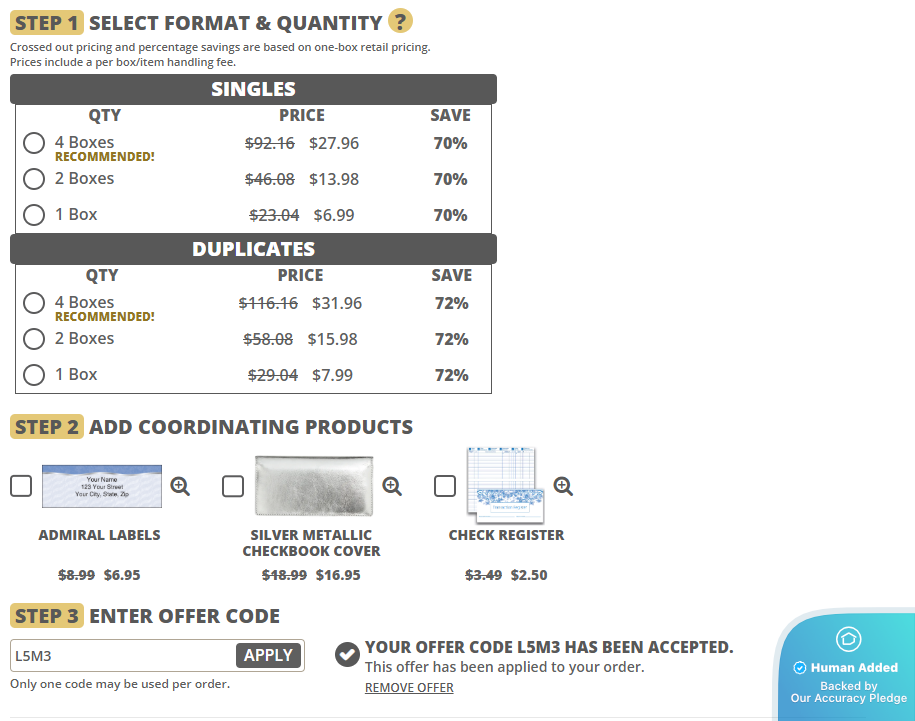915x721 pixels.
Task: Click the Check Register magnifier icon
Action: pyautogui.click(x=563, y=486)
